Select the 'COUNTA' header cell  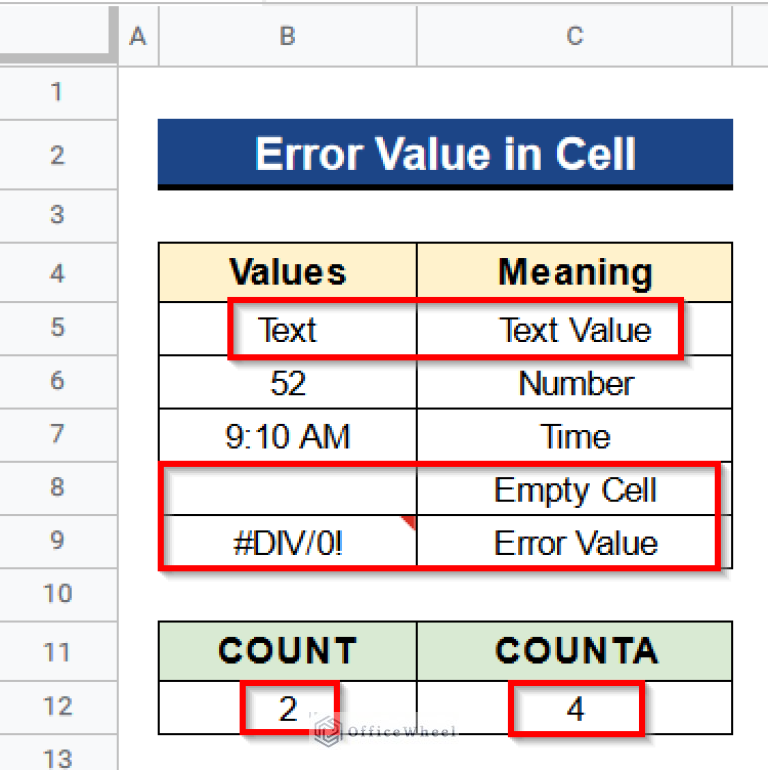pyautogui.click(x=575, y=651)
